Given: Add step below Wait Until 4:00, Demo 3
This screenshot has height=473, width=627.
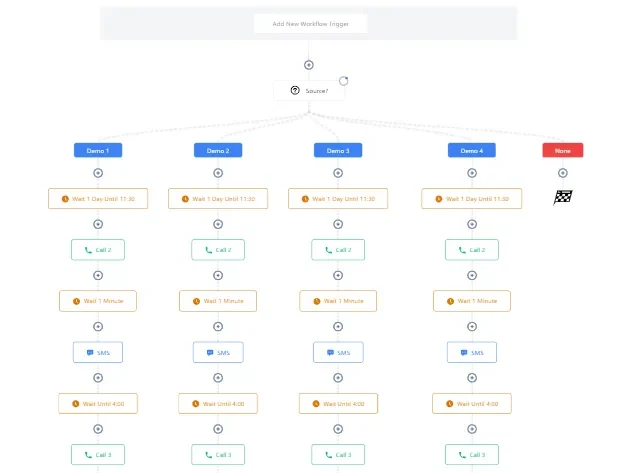Looking at the screenshot, I should (338, 429).
